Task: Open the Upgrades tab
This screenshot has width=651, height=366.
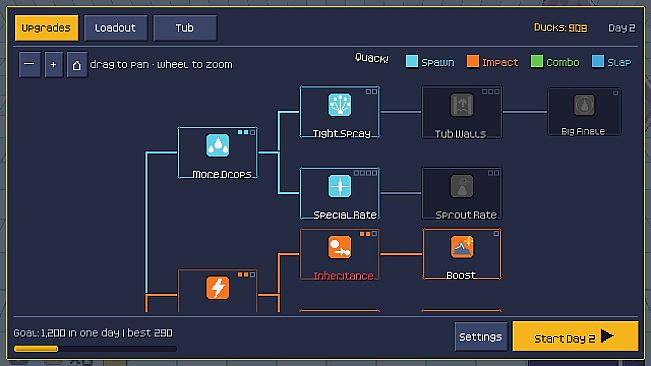Action: click(x=46, y=28)
